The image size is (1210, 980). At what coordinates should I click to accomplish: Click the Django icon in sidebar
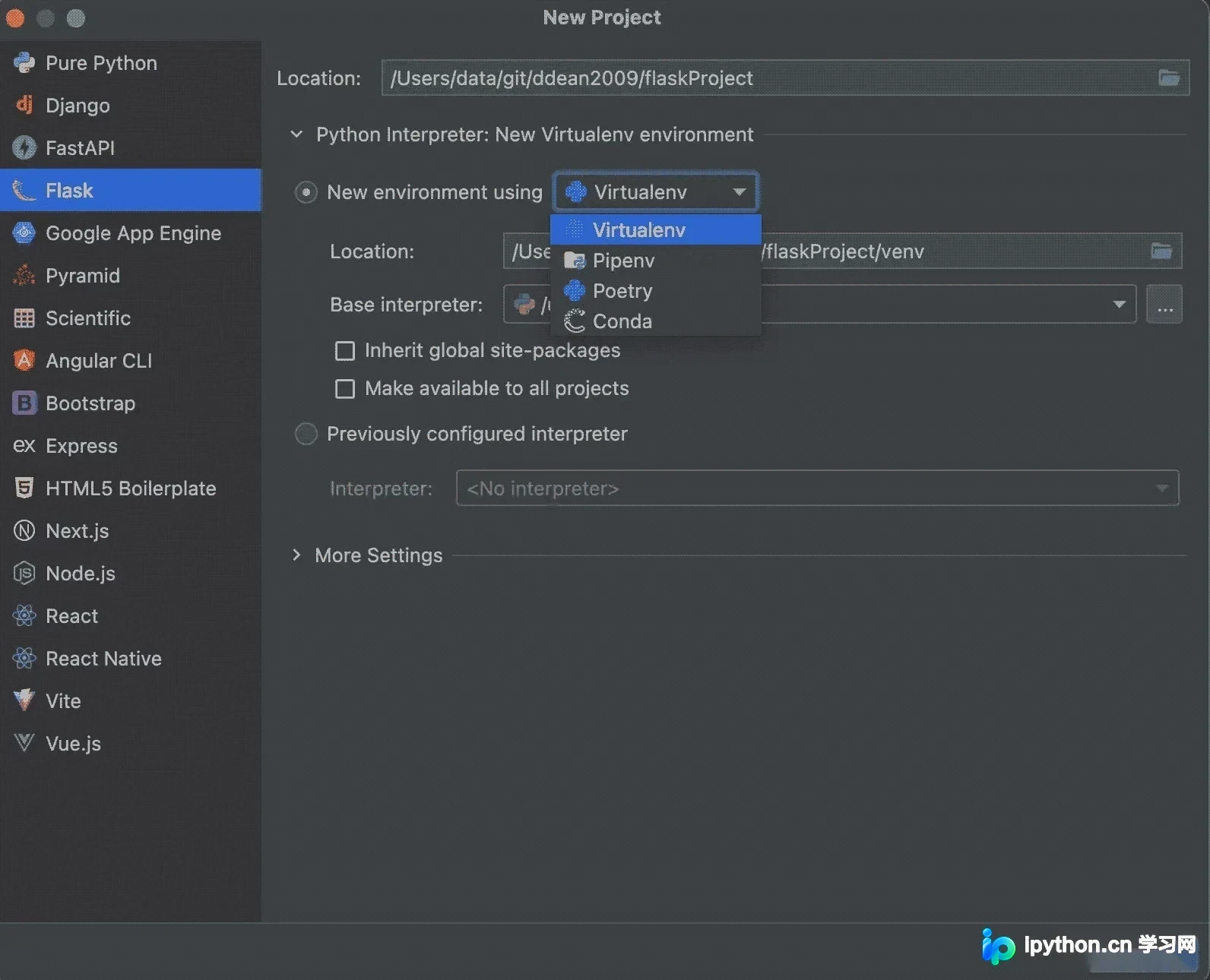click(24, 106)
